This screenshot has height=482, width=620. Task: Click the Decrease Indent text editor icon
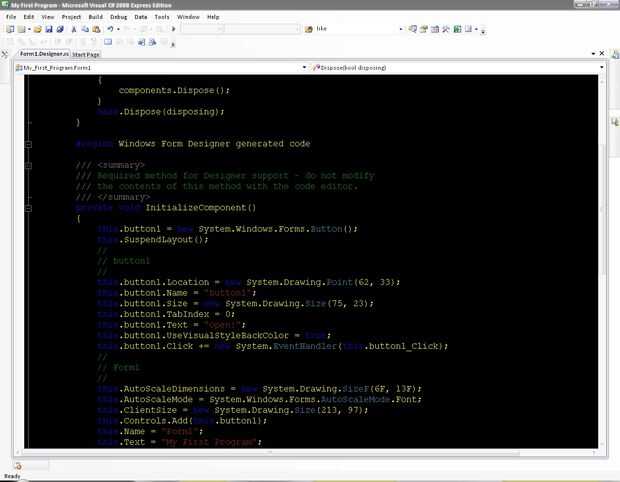pyautogui.click(x=142, y=42)
